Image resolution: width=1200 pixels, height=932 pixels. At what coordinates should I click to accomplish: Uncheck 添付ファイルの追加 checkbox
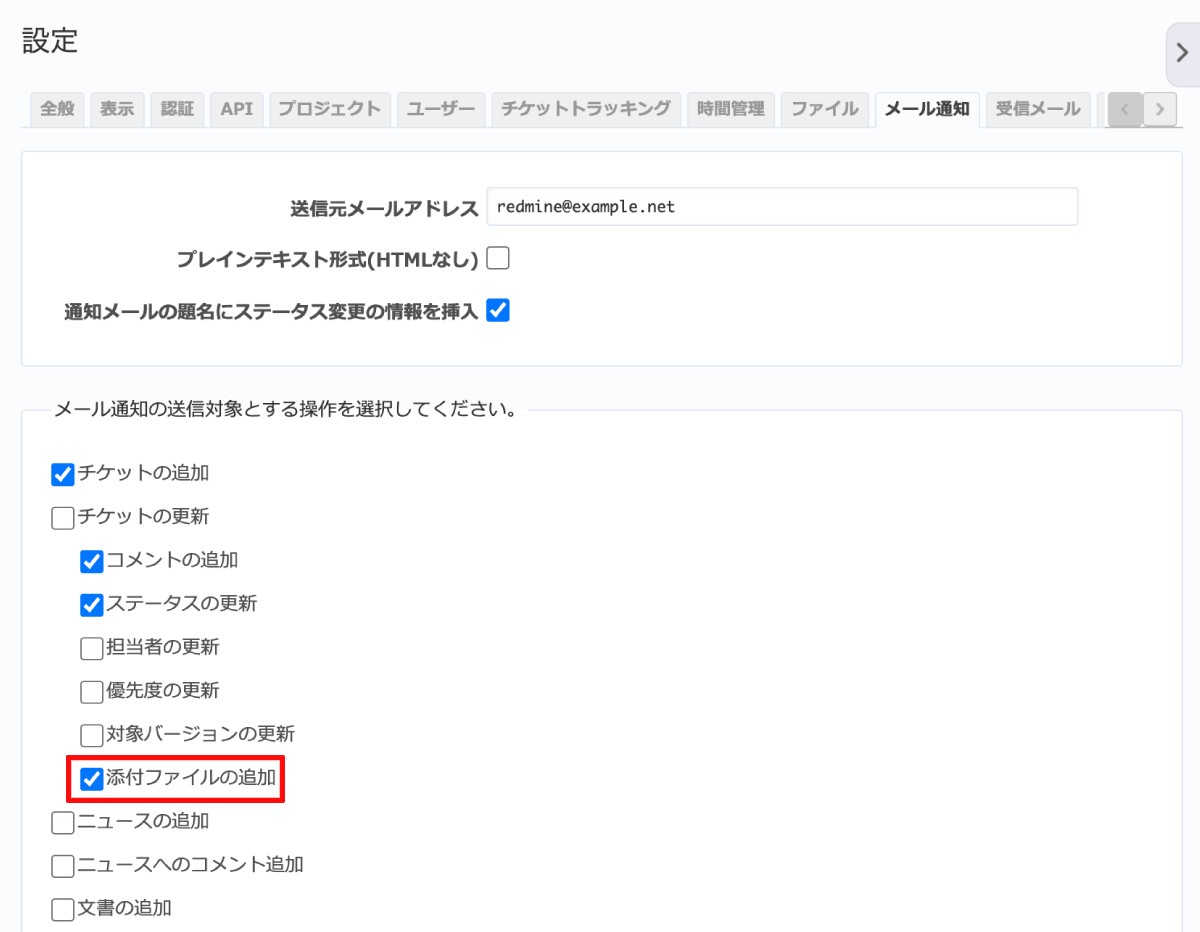92,779
